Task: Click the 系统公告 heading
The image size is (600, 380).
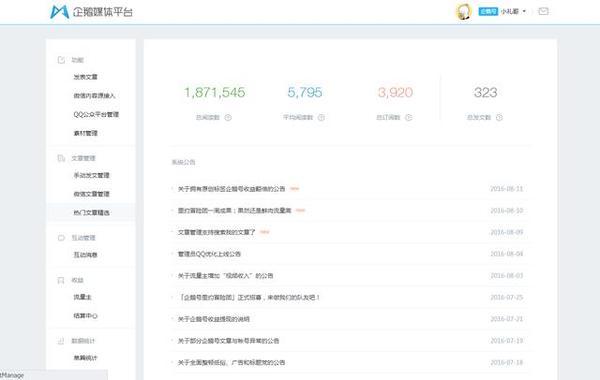Action: pos(183,162)
